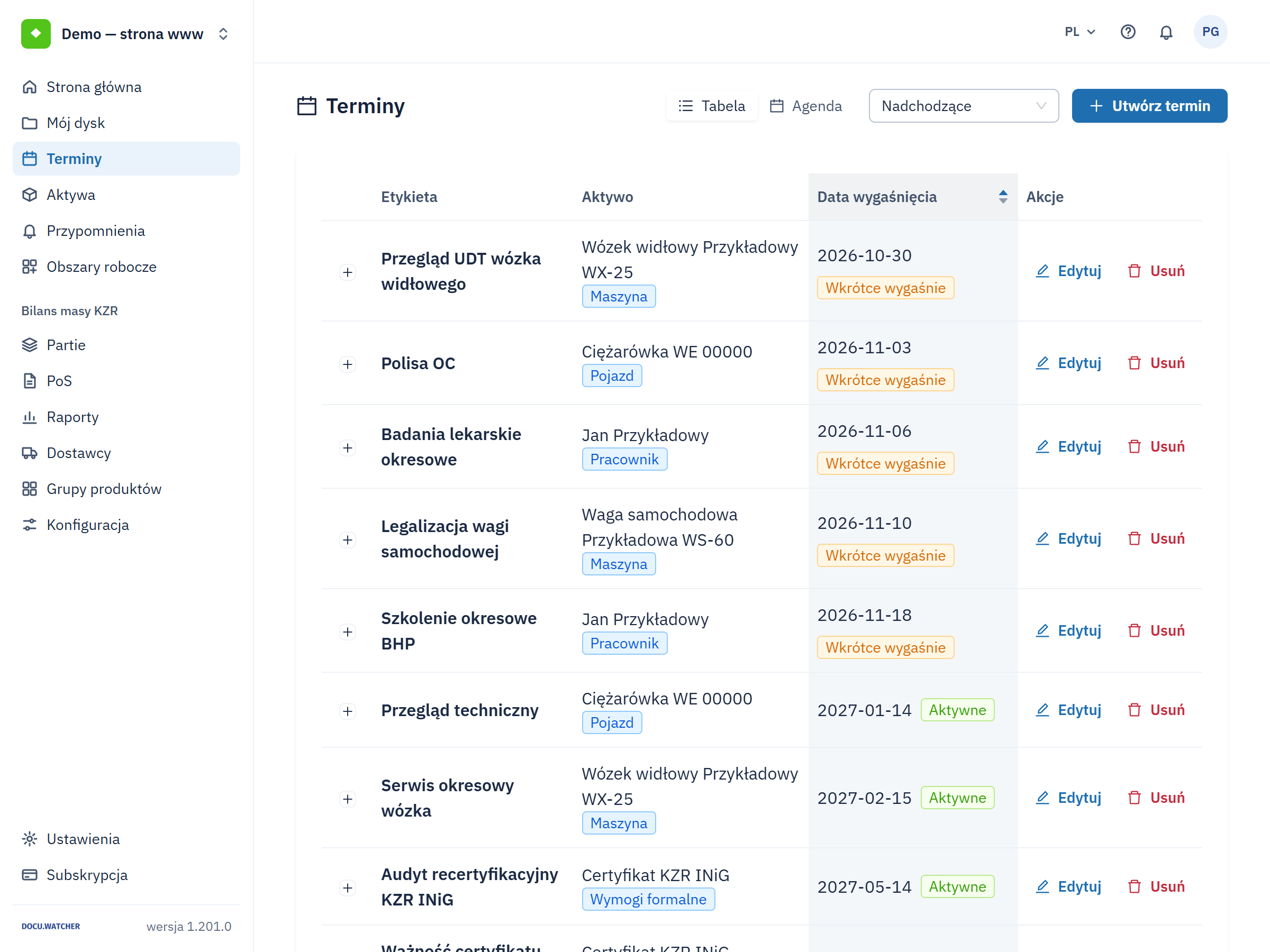Expand the Szkolenie okresowe BHP row

point(347,632)
